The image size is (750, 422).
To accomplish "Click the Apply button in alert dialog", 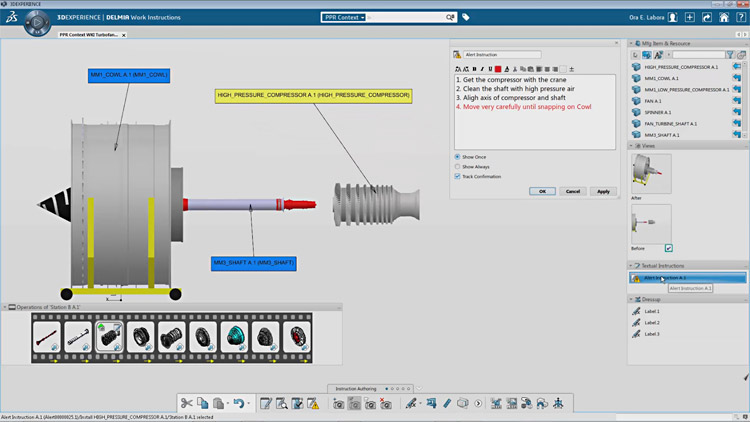I will click(602, 191).
